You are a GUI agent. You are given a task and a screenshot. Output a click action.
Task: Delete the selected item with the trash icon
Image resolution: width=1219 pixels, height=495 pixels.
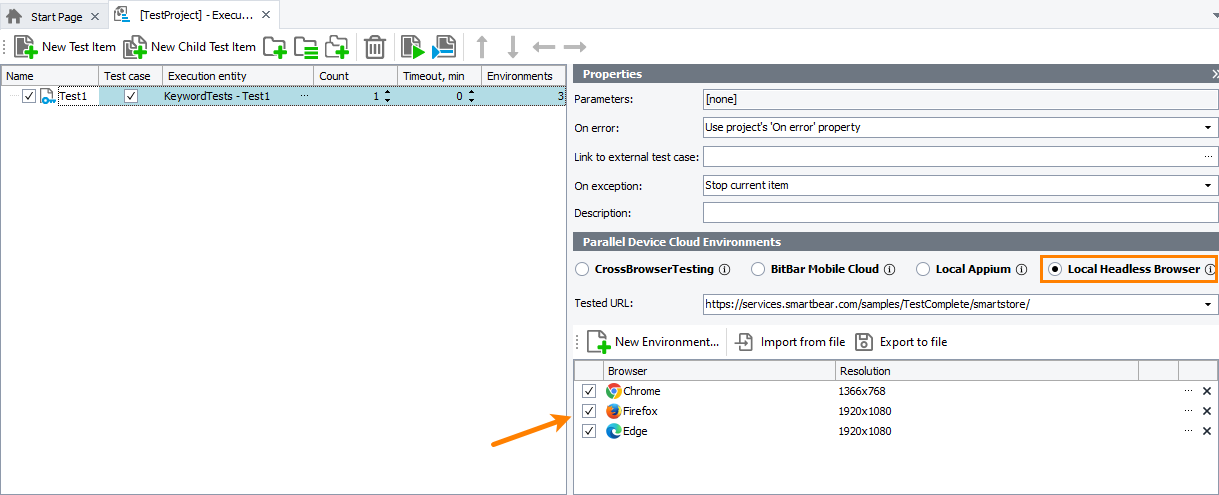point(375,47)
